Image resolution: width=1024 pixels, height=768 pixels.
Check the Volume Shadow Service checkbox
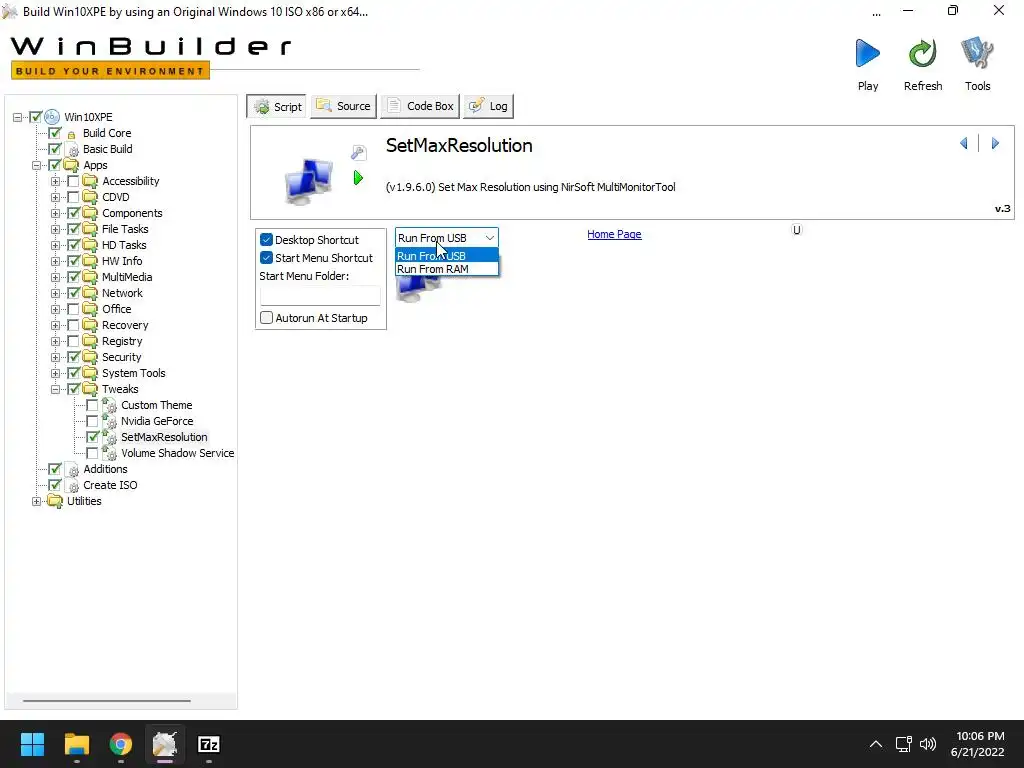click(x=92, y=453)
